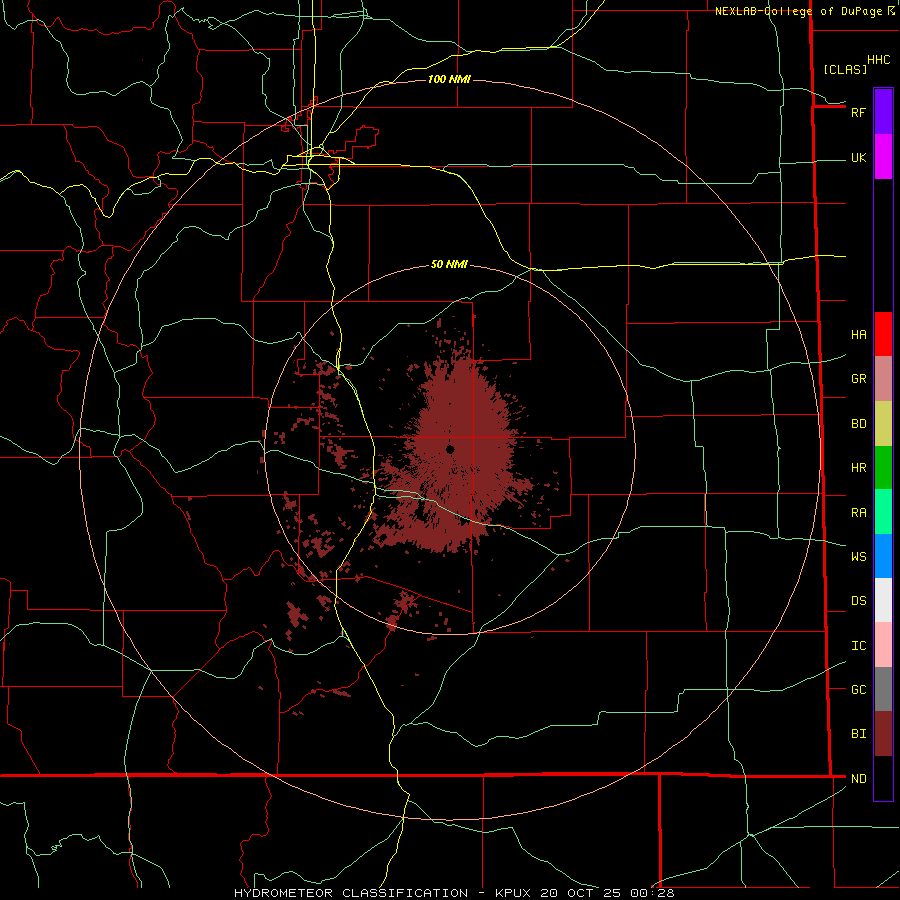
Task: Click the GR legend label
Action: [x=858, y=379]
